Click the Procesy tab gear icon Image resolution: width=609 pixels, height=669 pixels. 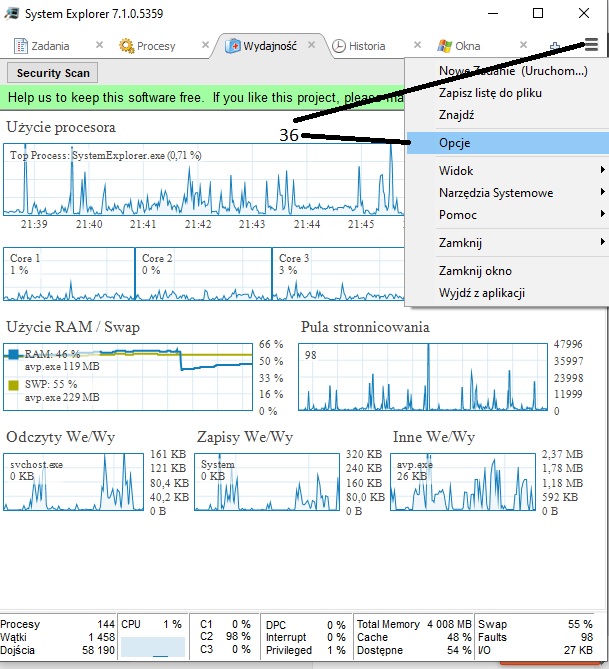pyautogui.click(x=126, y=46)
